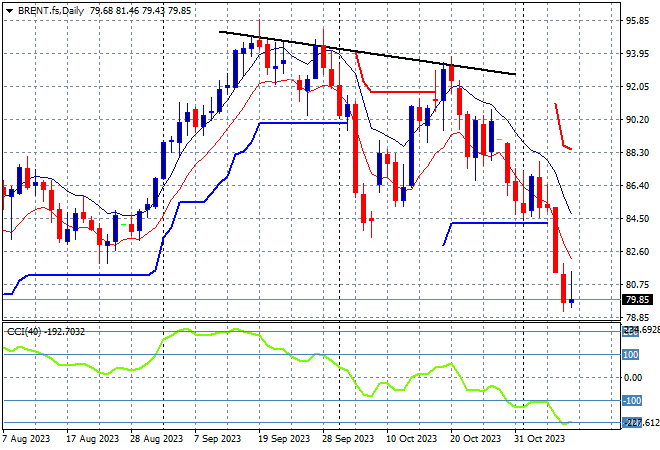Click the 95.85 price axis label
660x450 pixels.
click(637, 21)
